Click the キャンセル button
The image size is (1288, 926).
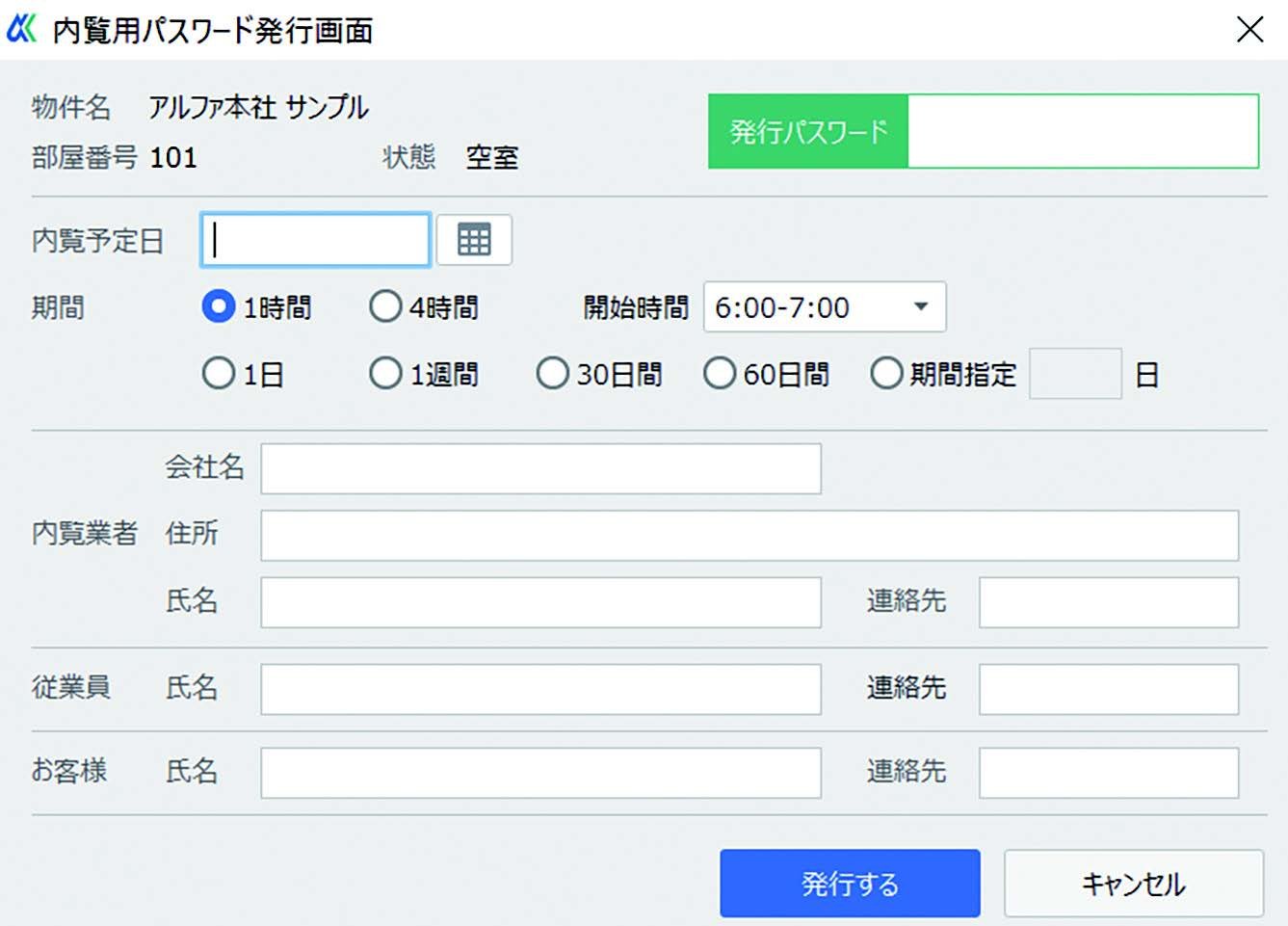(x=1133, y=883)
